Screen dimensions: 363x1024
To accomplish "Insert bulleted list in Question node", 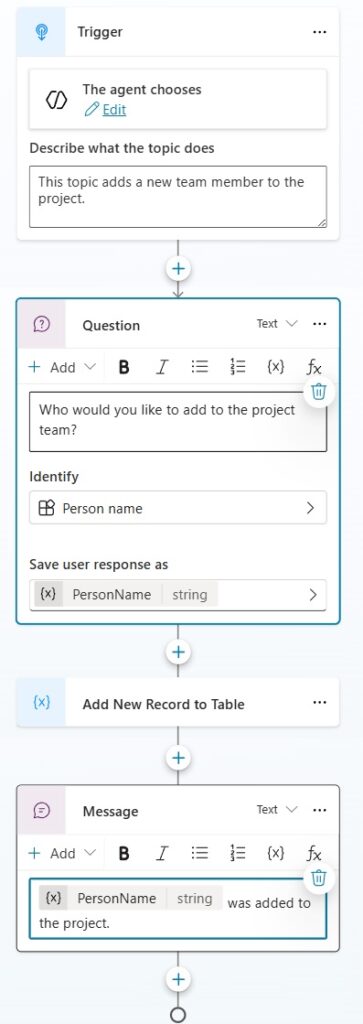I will tap(200, 367).
